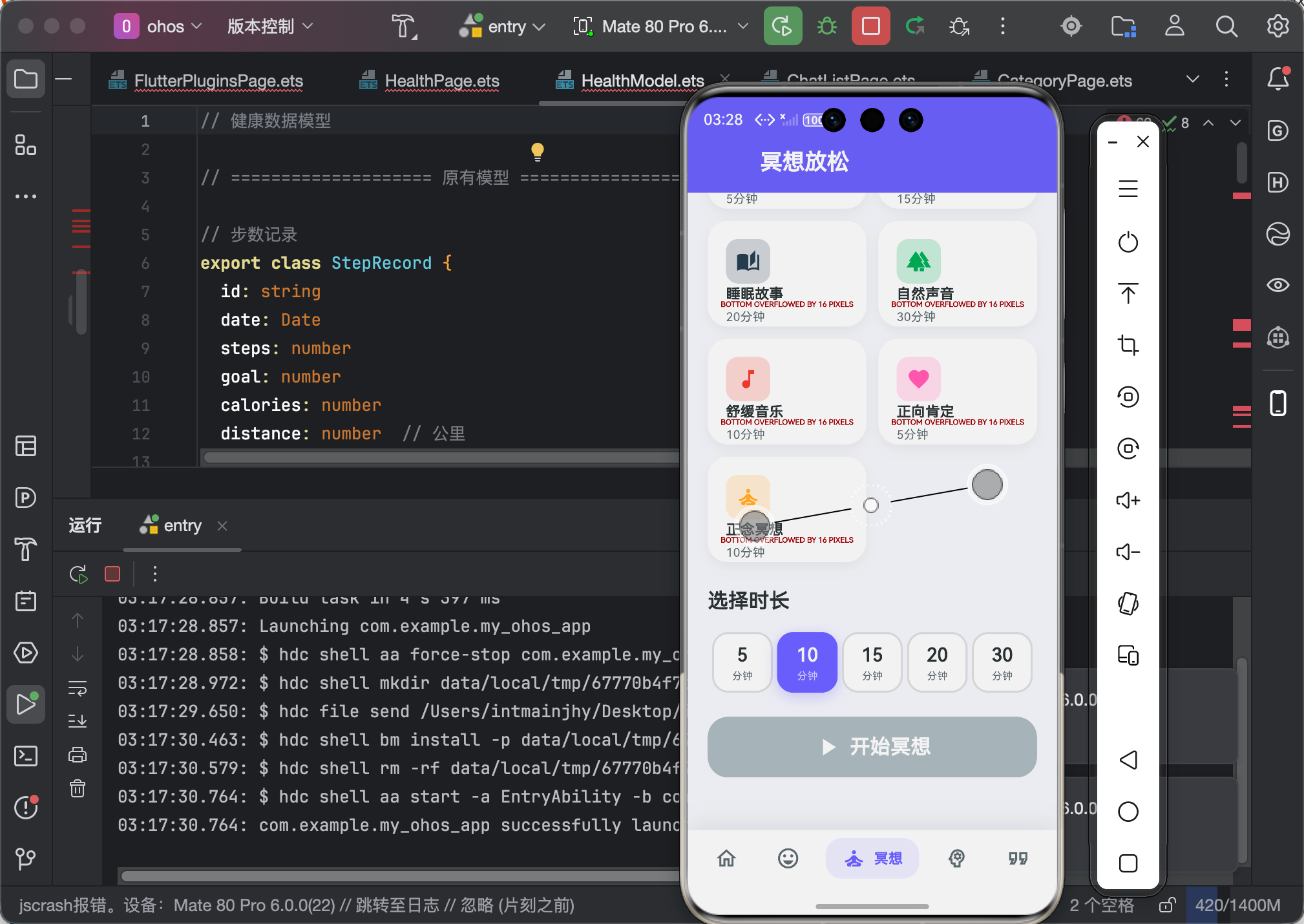
Task: Open the Mate 80 Pro device dropdown
Action: [x=660, y=26]
